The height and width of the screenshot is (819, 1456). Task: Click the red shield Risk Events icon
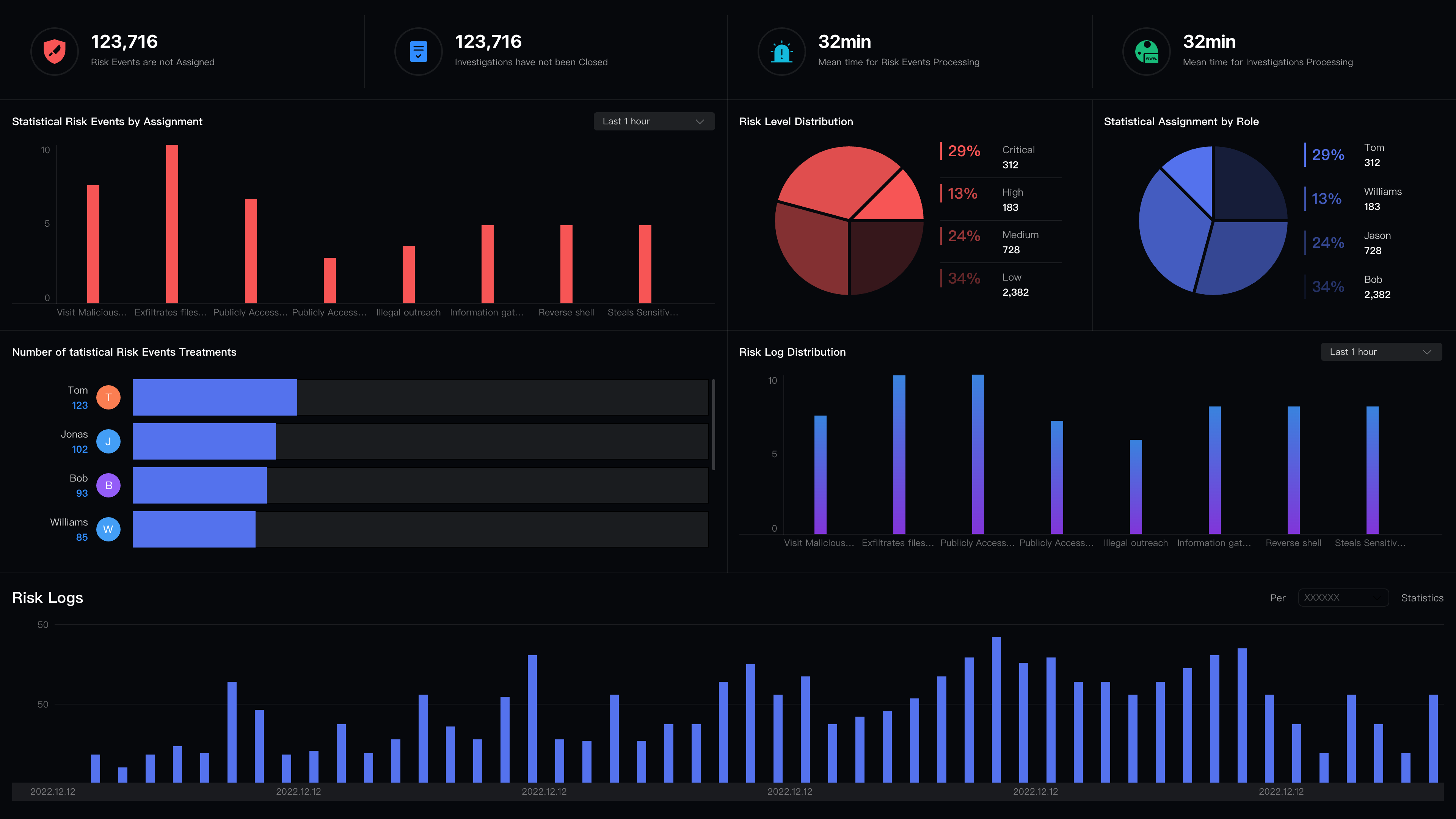[x=54, y=52]
